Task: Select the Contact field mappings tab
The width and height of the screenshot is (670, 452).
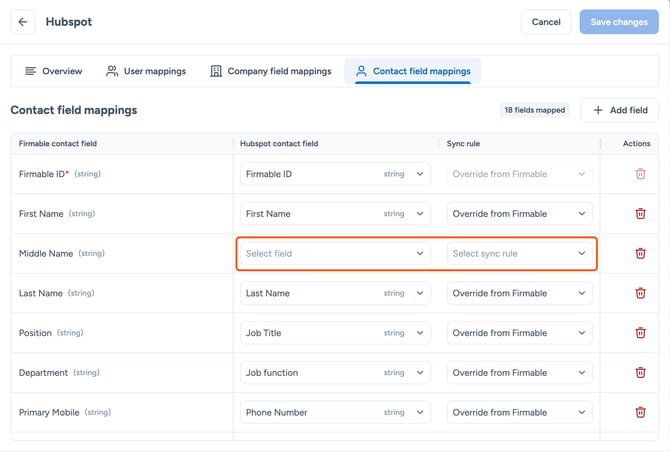Action: coord(413,71)
